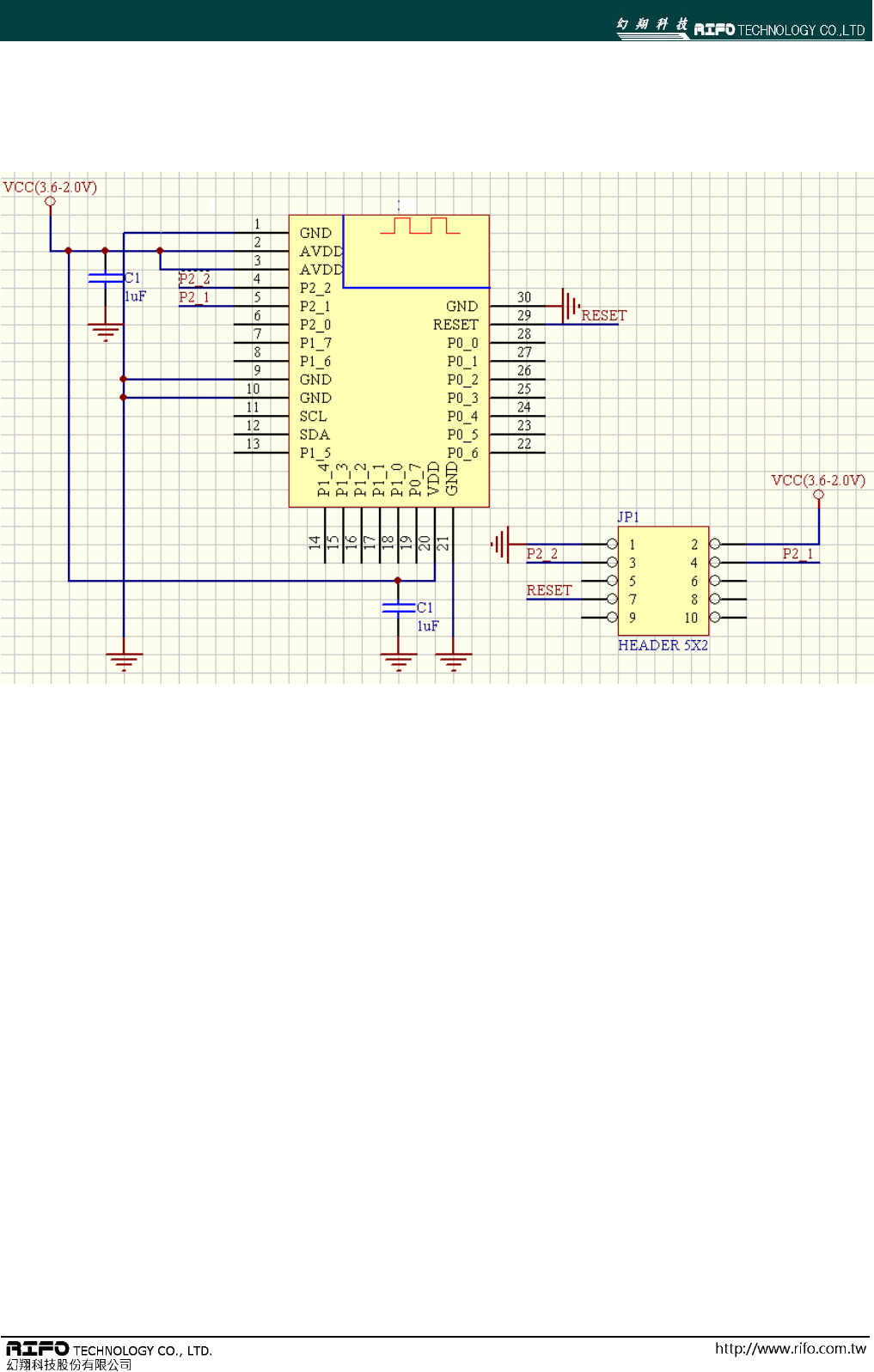This screenshot has width=874, height=1372.
Task: Select the ground symbol below pin 21
Action: (453, 662)
